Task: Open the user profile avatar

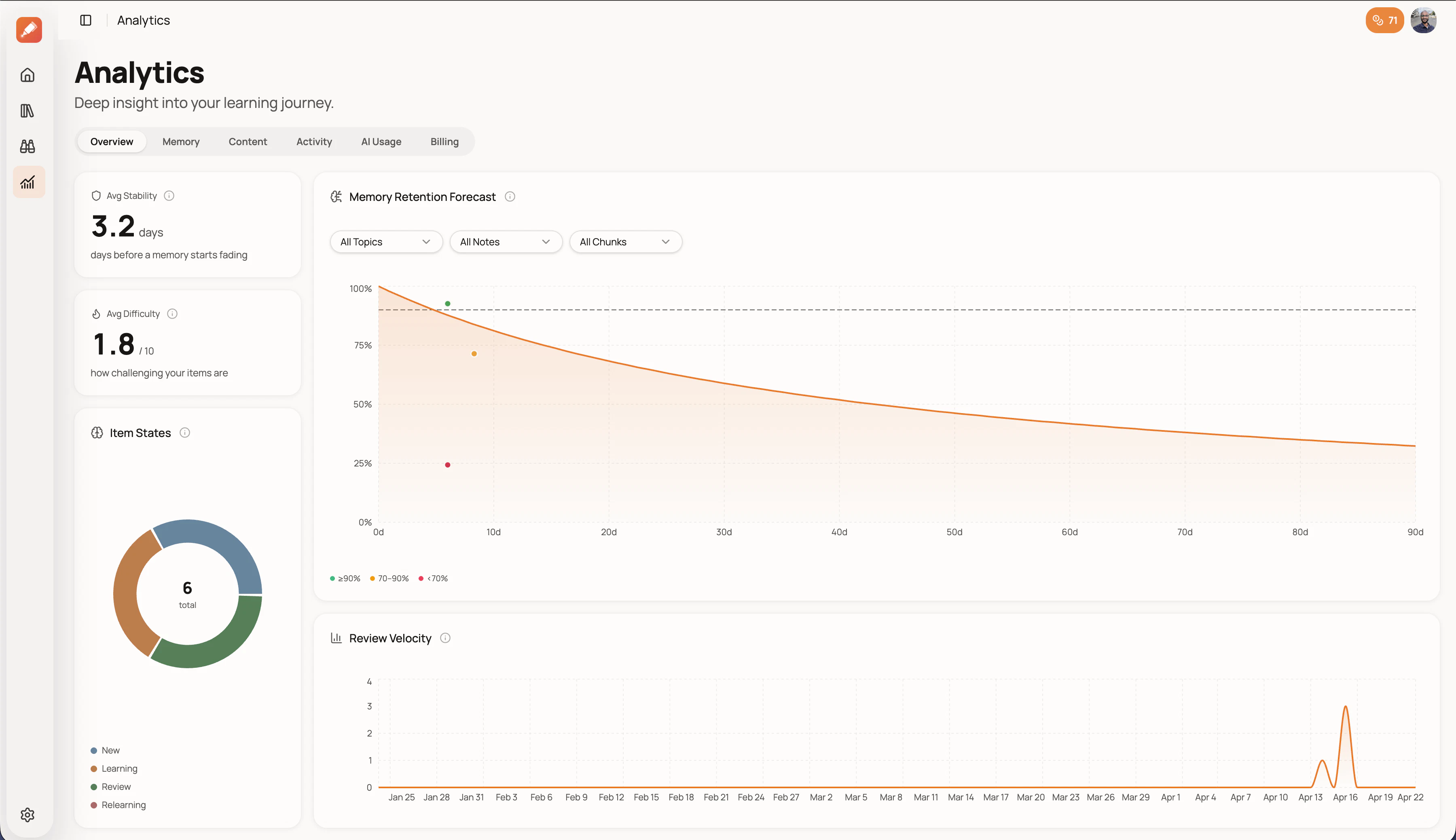Action: [x=1423, y=20]
